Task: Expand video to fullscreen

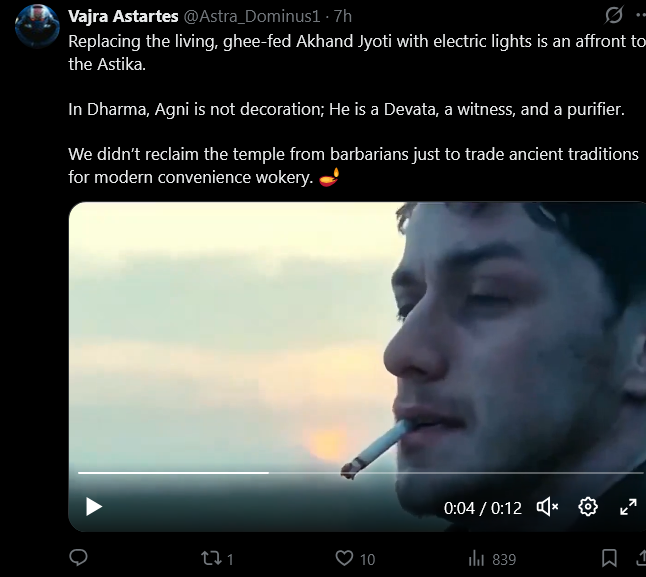Action: [628, 507]
